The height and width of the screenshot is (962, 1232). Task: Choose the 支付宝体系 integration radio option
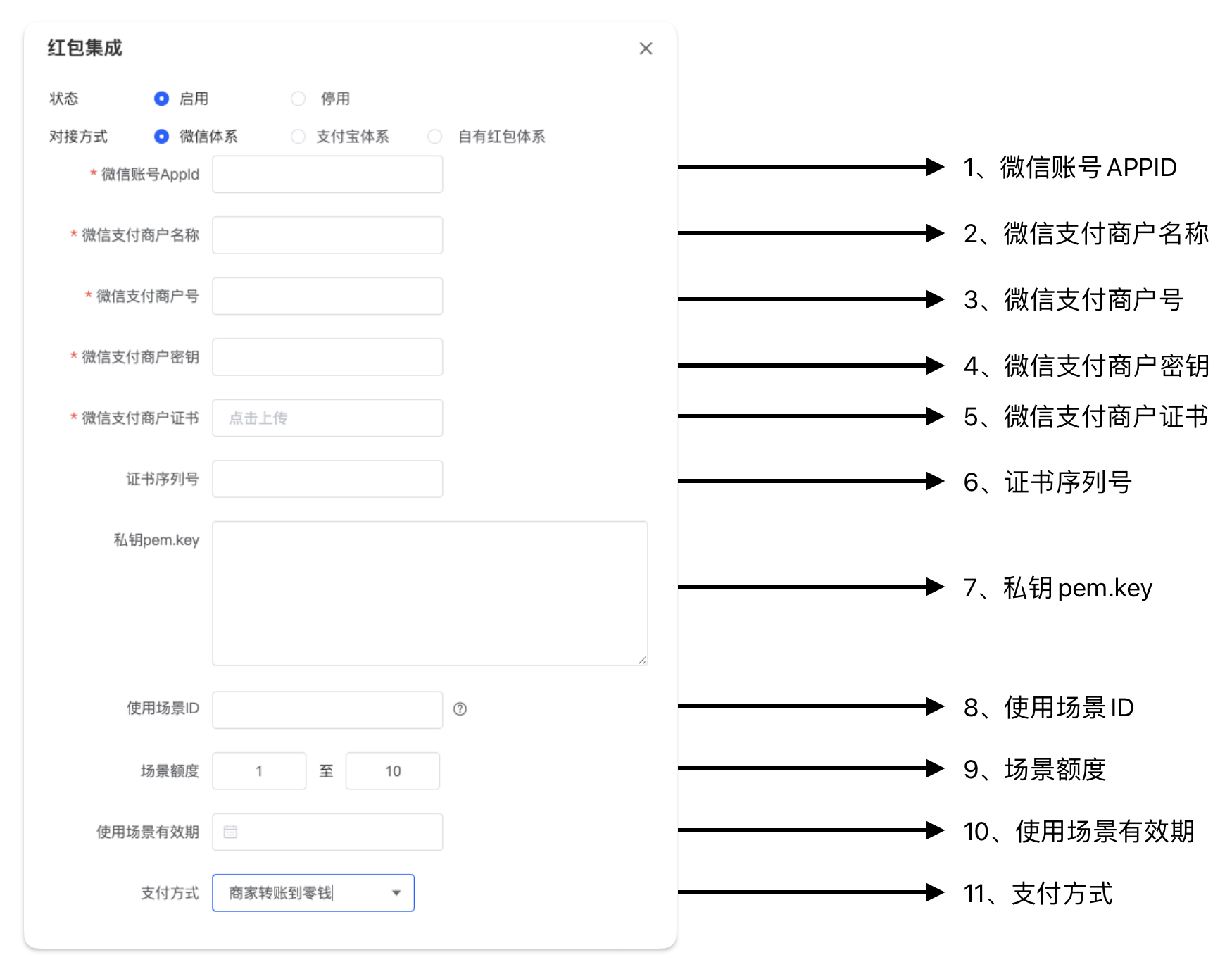298,137
